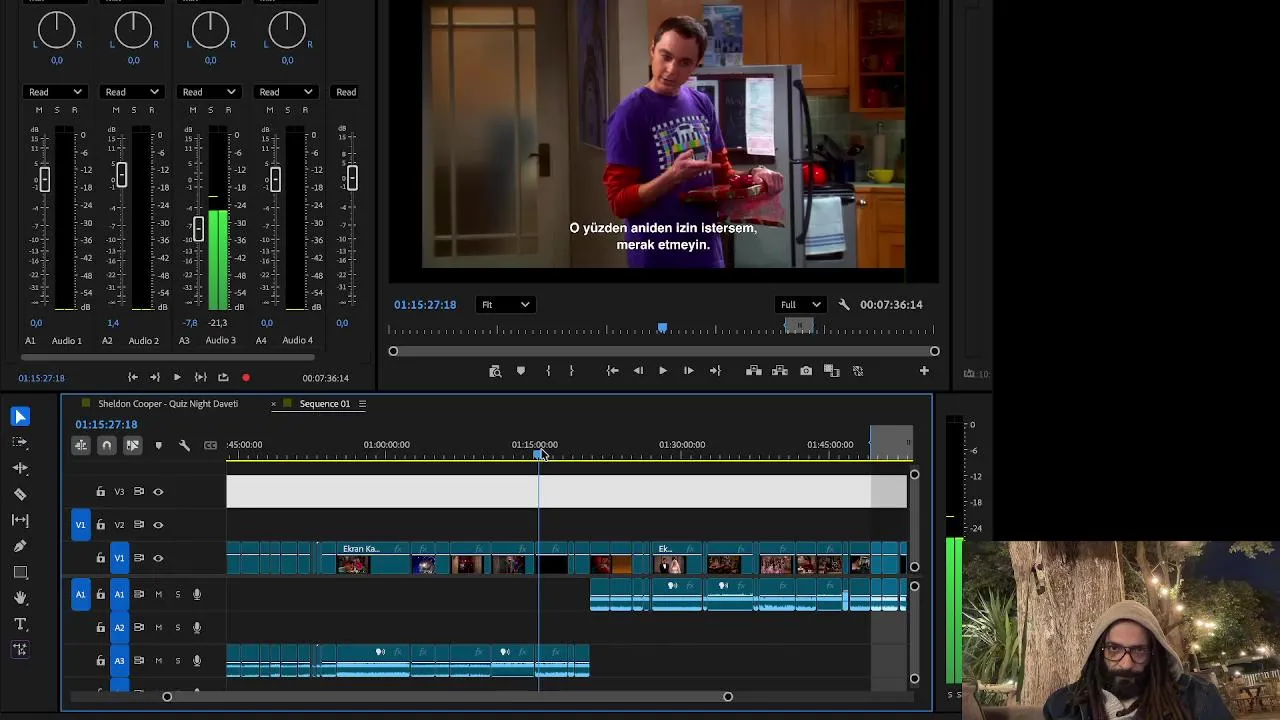Step forward one frame in Program Monitor
The width and height of the screenshot is (1280, 720).
click(x=688, y=371)
